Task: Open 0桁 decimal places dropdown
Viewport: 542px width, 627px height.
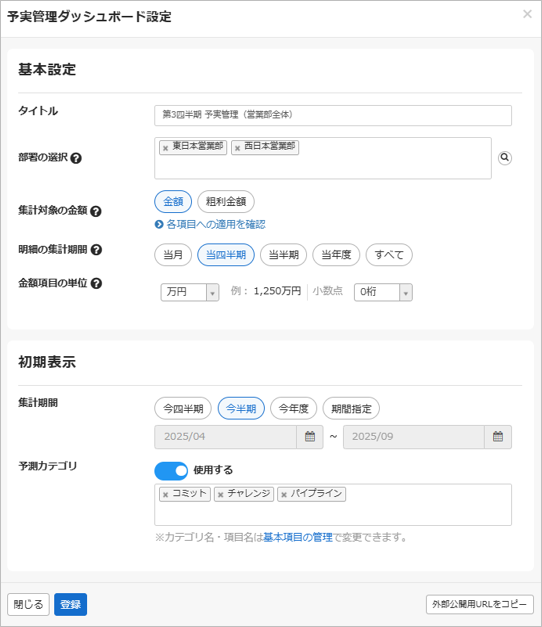Action: point(383,292)
